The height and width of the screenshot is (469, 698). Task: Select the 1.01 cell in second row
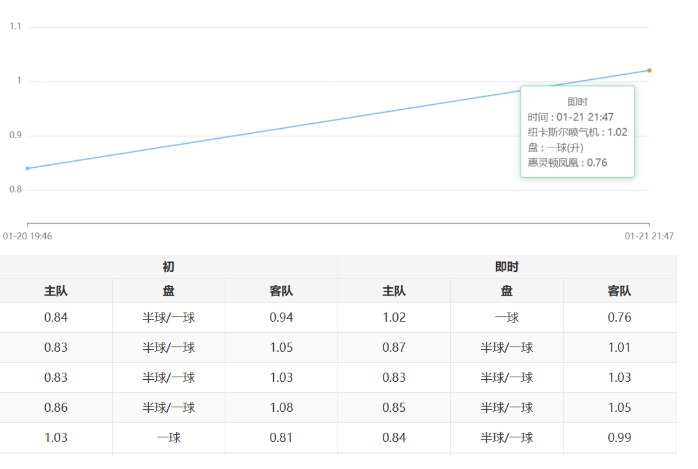[x=619, y=348]
